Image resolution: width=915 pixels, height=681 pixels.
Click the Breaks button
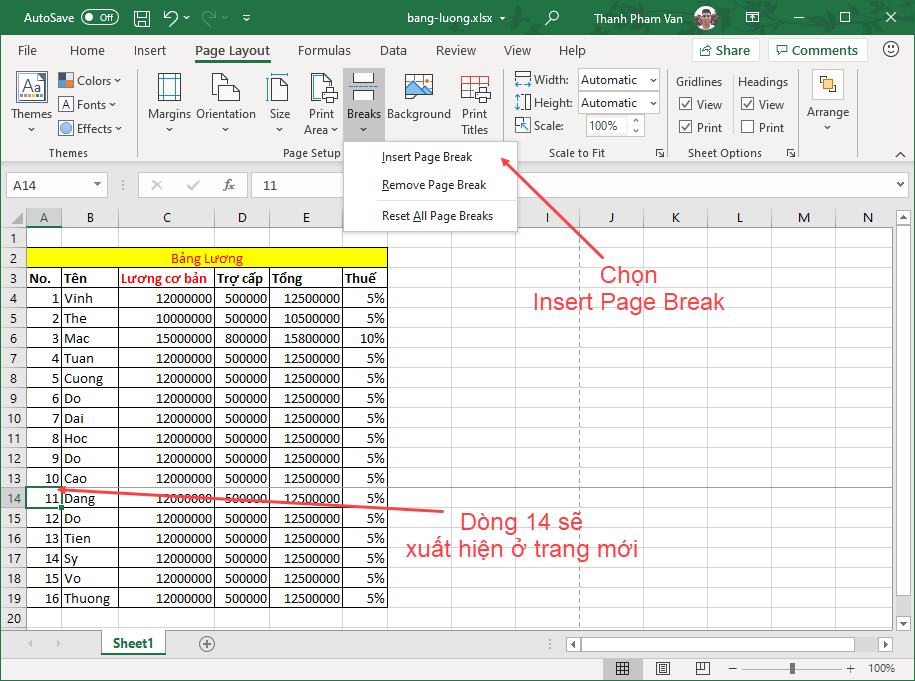point(364,103)
